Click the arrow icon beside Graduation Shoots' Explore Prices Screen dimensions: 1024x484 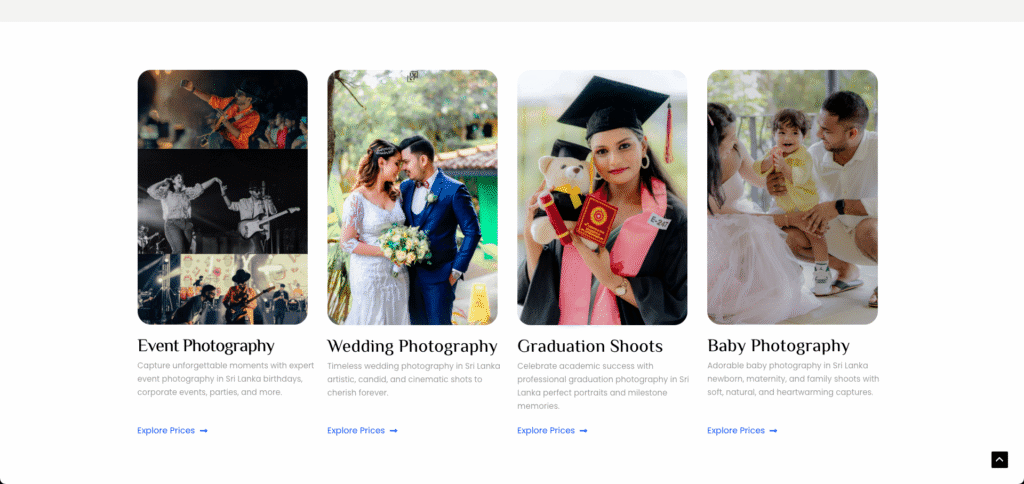pos(584,431)
